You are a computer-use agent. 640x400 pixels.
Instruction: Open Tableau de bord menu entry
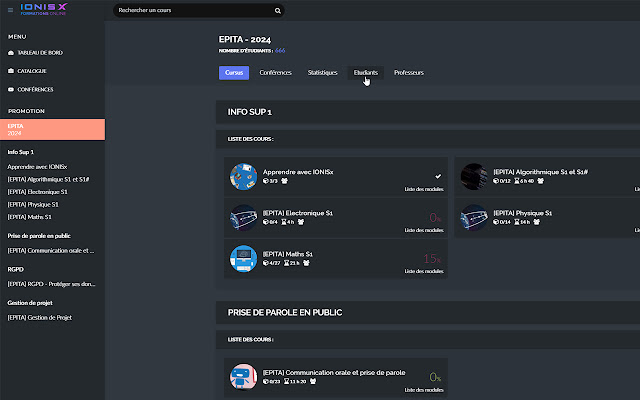pos(40,53)
